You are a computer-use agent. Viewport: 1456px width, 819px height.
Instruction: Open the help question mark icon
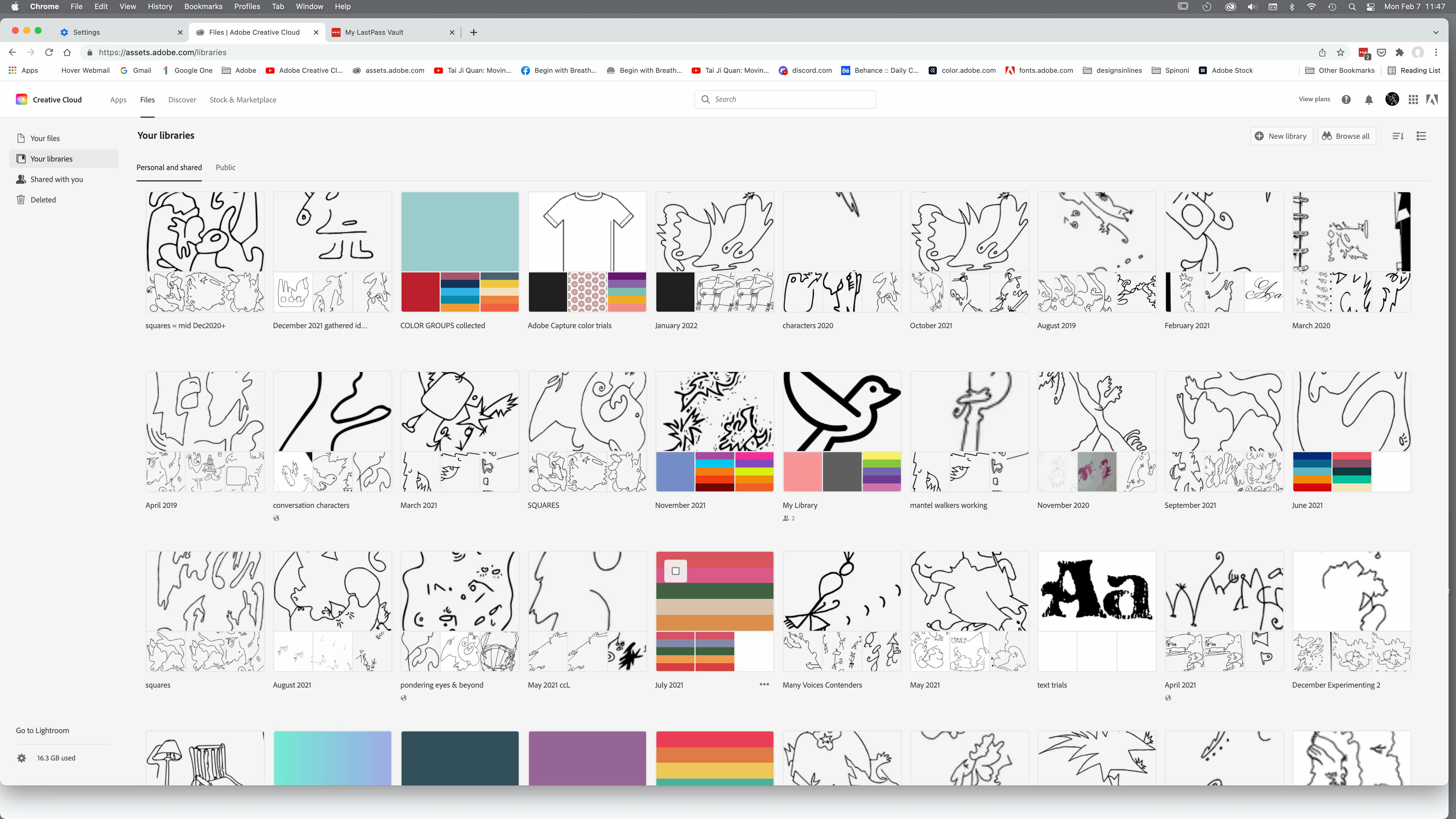point(1346,100)
